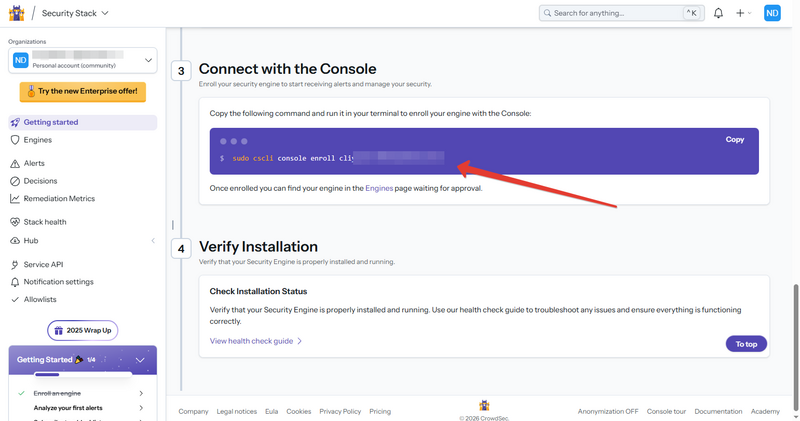The height and width of the screenshot is (421, 800).
Task: Toggle Anonymization OFF in footer
Action: tap(608, 411)
